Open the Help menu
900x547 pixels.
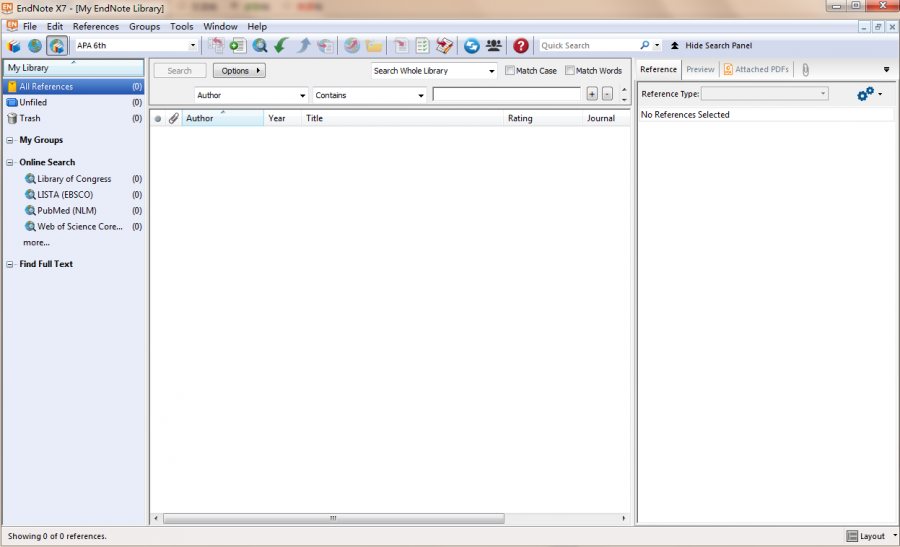point(257,26)
